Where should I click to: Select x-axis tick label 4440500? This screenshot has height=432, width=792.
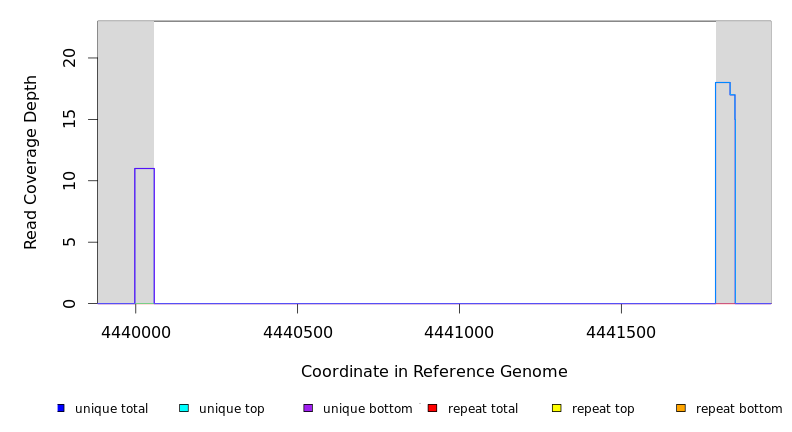click(297, 331)
